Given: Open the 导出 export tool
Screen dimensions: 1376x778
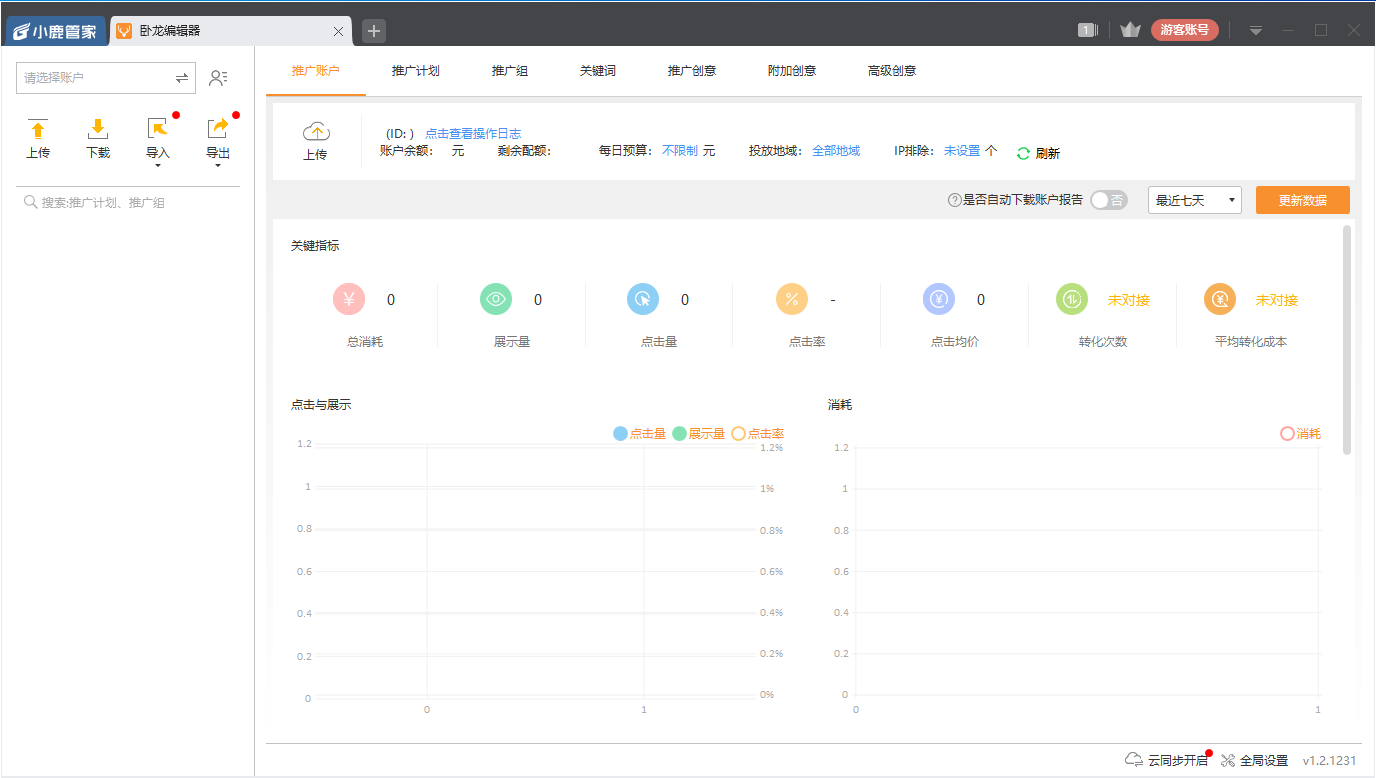Looking at the screenshot, I should click(218, 138).
